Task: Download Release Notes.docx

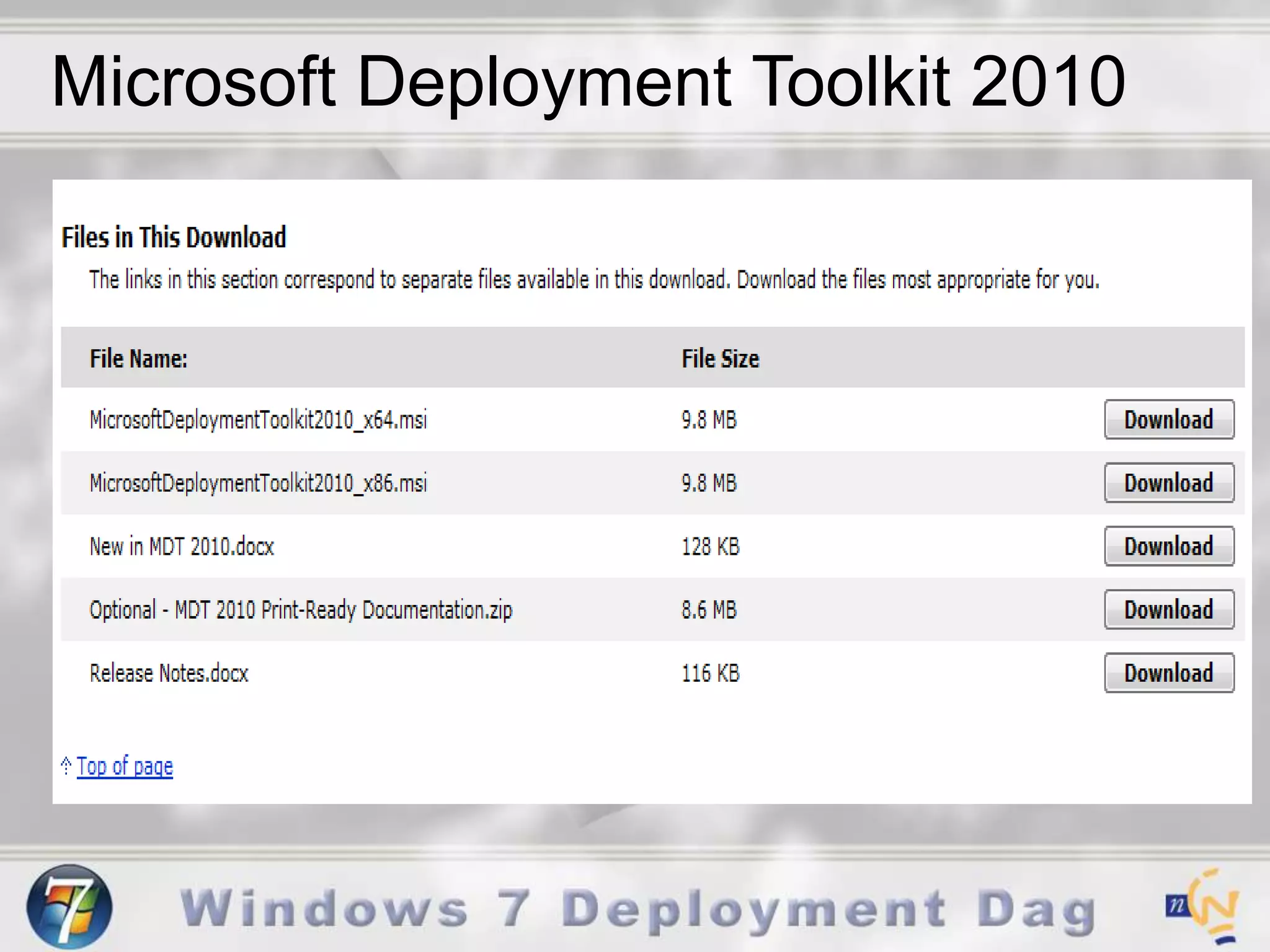Action: (x=1169, y=673)
